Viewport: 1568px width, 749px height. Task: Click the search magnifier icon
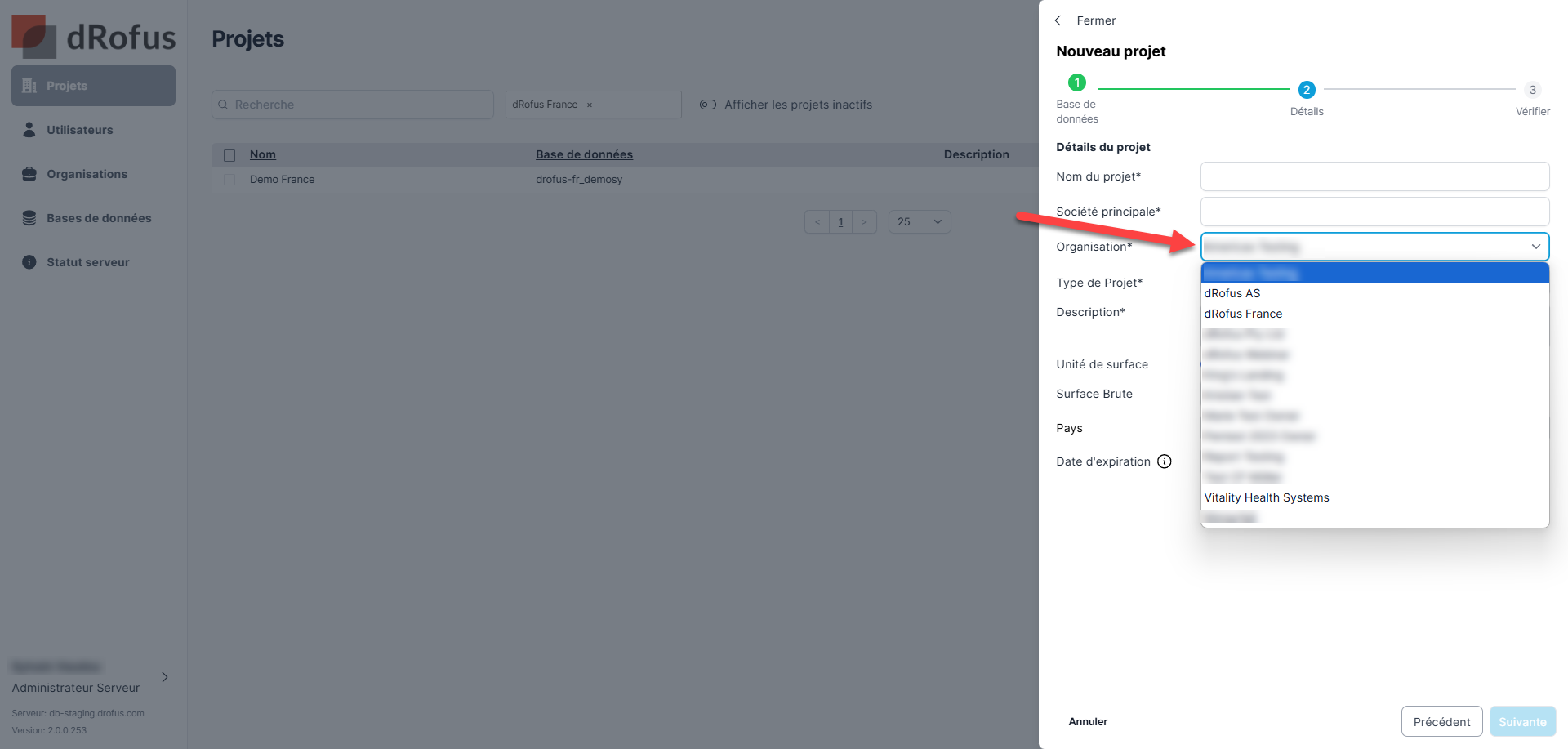[x=223, y=105]
